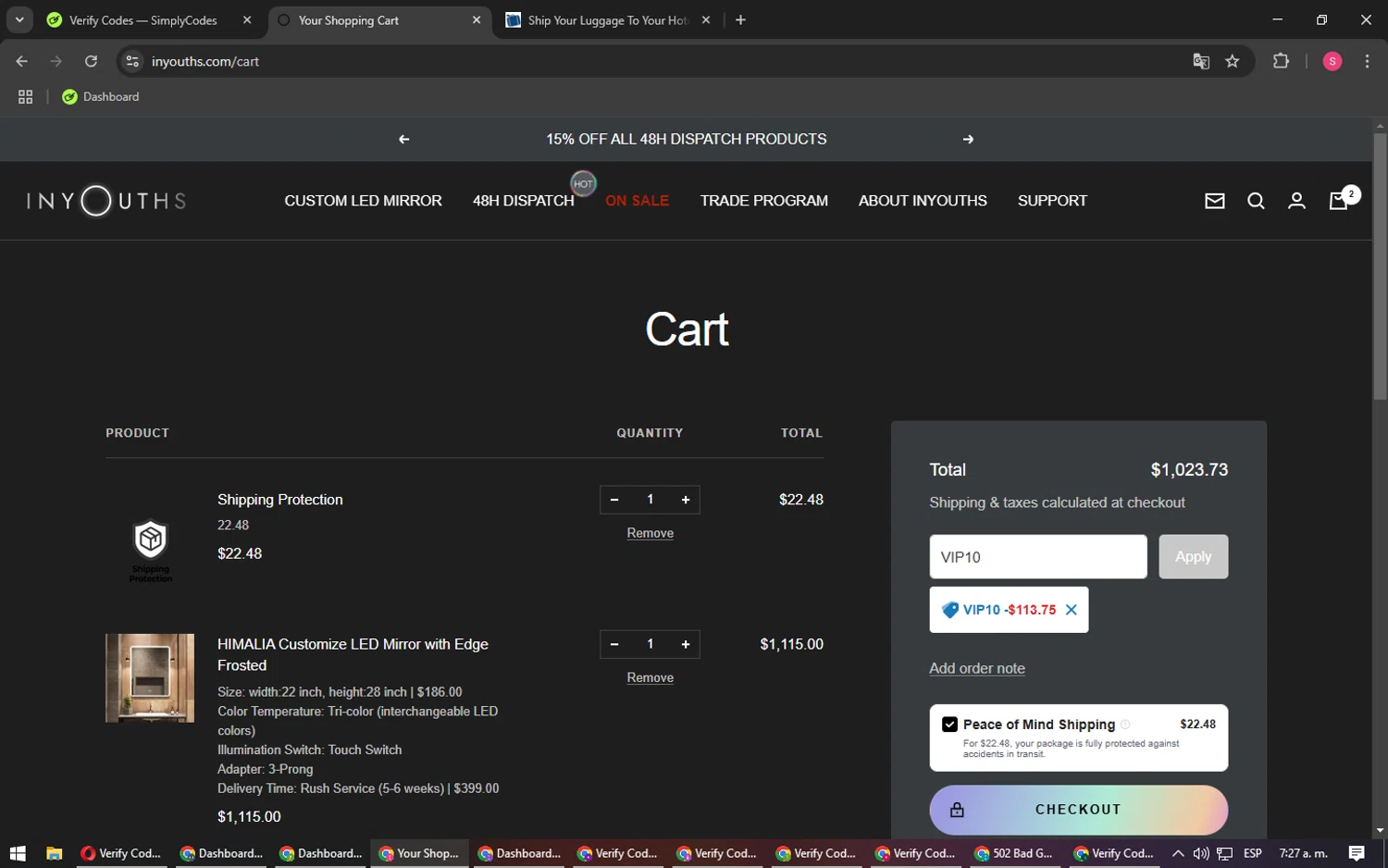Remove HIMALIA LED Mirror from cart
Screen dimensions: 1388x868
tap(650, 677)
